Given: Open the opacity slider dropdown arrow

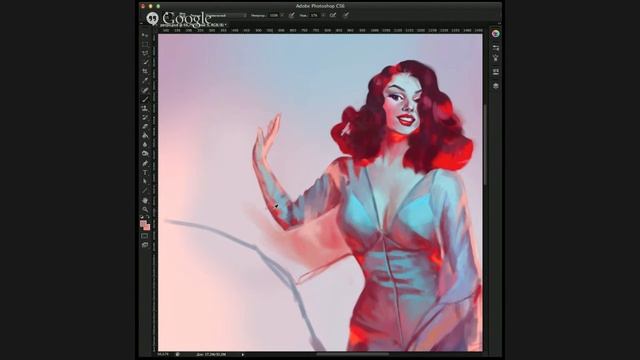Looking at the screenshot, I should [282, 16].
